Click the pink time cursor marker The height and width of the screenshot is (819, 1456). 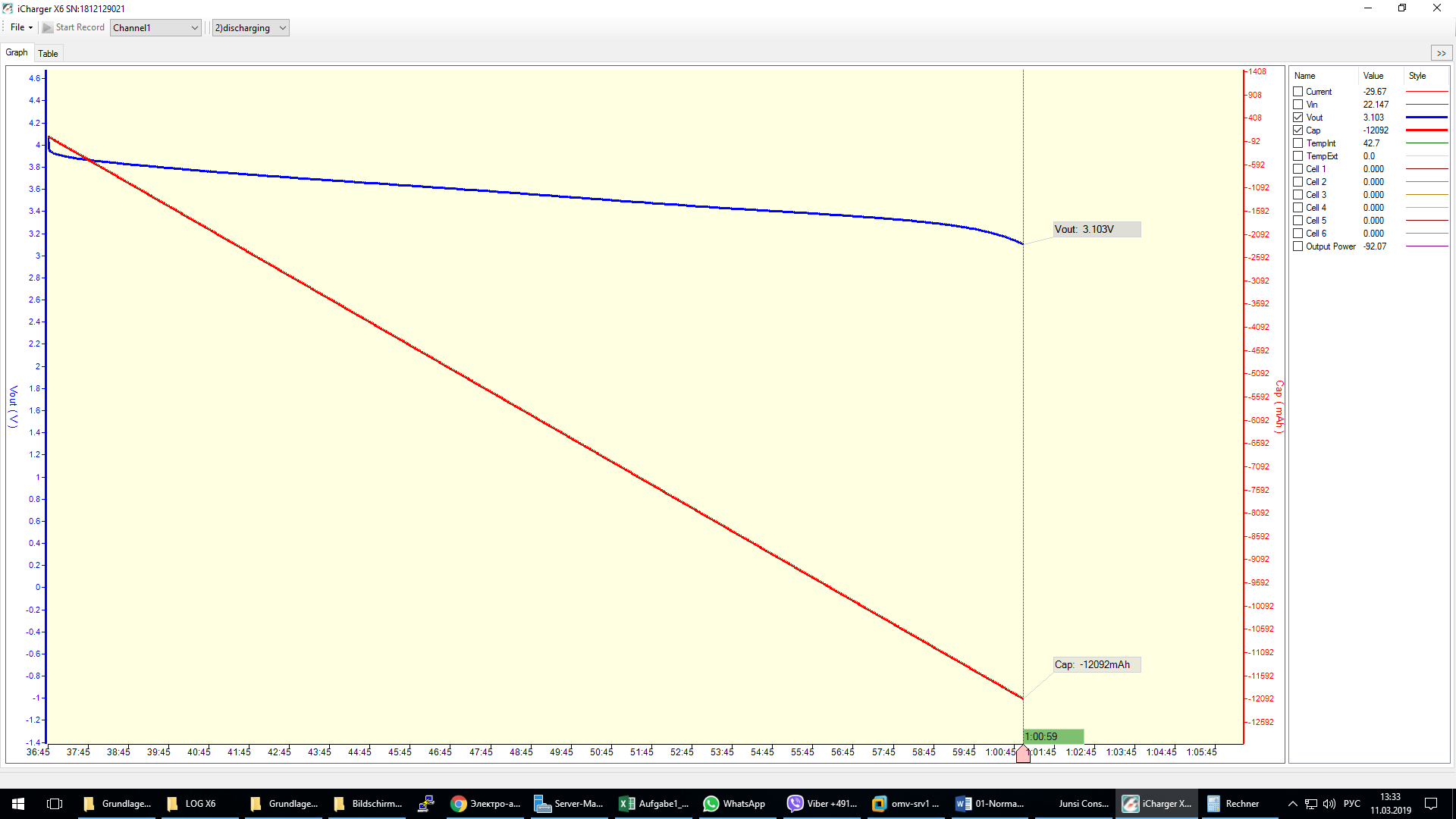click(1023, 754)
